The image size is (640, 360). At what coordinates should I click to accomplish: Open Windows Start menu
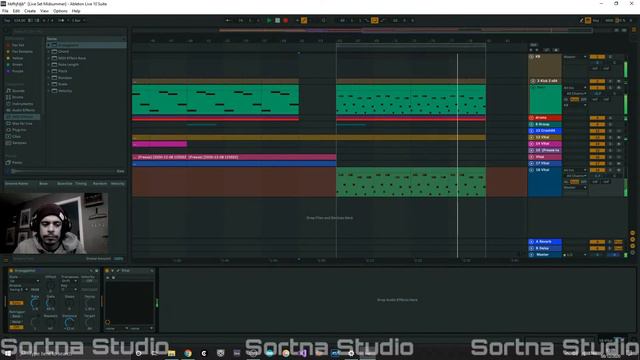pos(7,353)
